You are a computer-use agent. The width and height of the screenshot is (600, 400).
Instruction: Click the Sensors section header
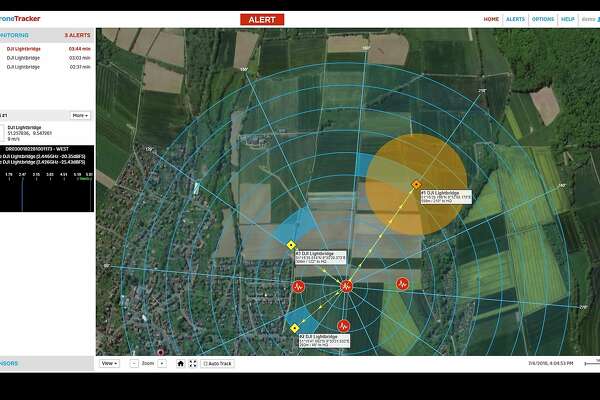(47, 363)
